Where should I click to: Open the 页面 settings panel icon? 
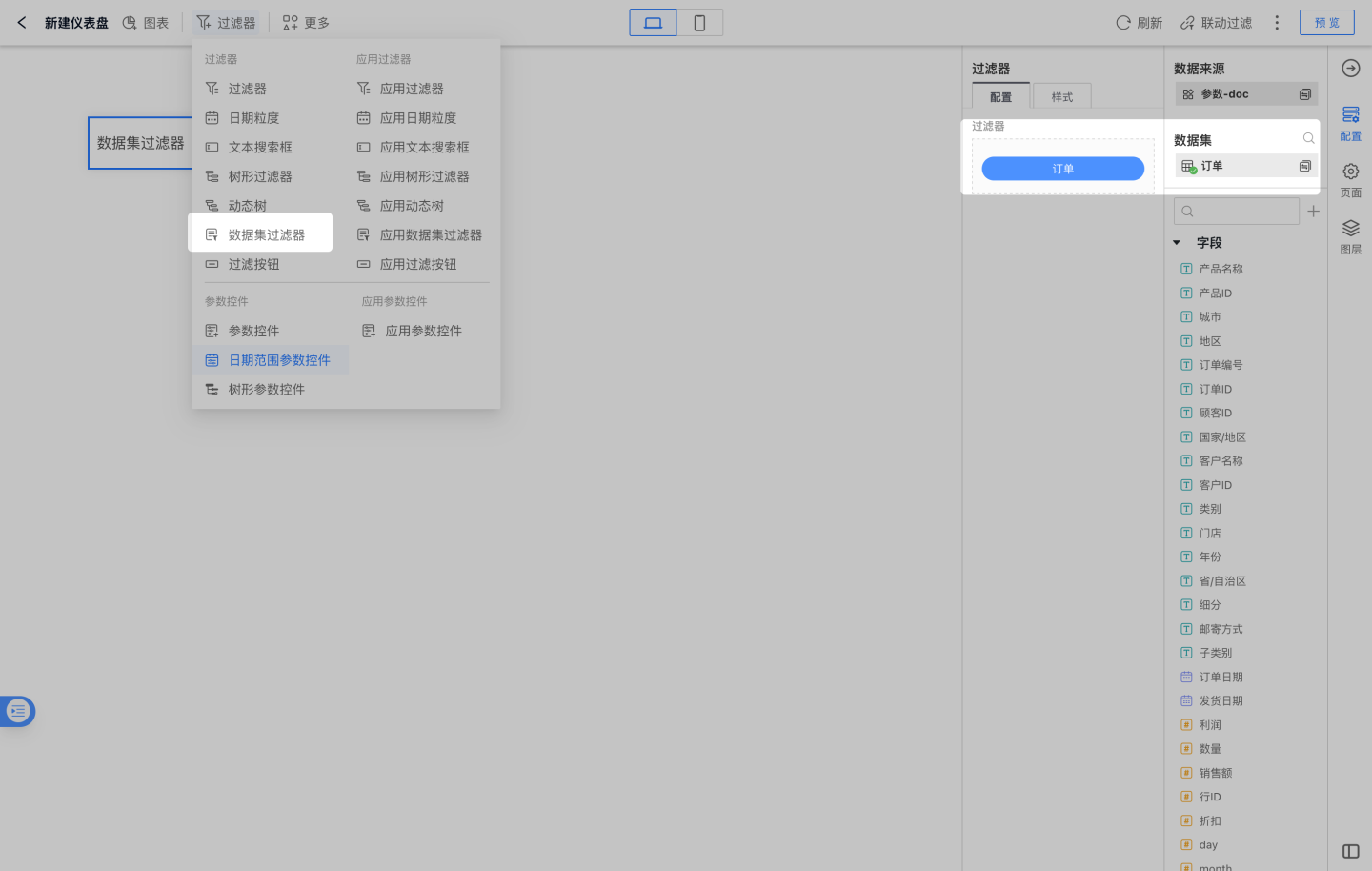1350,178
